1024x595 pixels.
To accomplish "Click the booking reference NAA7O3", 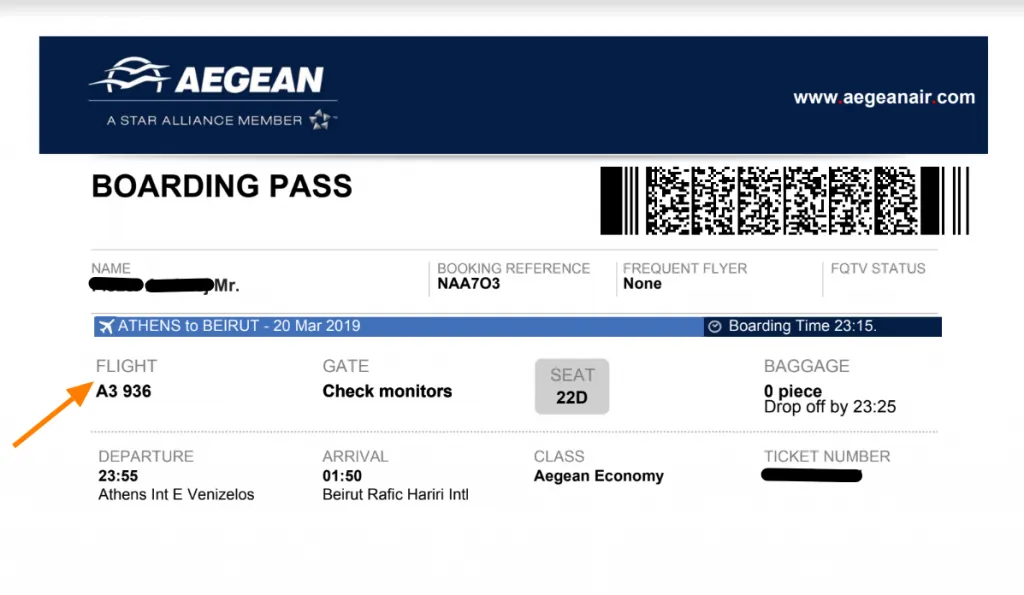I will [468, 283].
